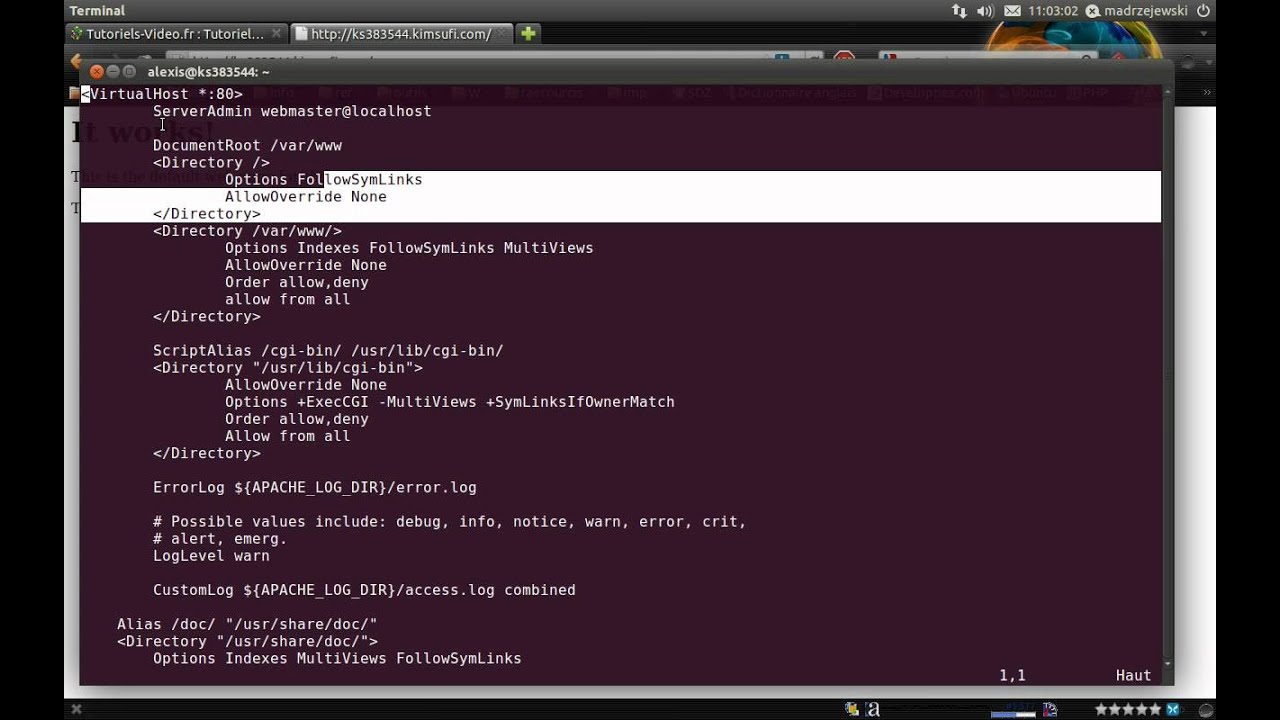This screenshot has height=720, width=1280.
Task: Open the mail envelope messaging menu
Action: [x=1012, y=11]
